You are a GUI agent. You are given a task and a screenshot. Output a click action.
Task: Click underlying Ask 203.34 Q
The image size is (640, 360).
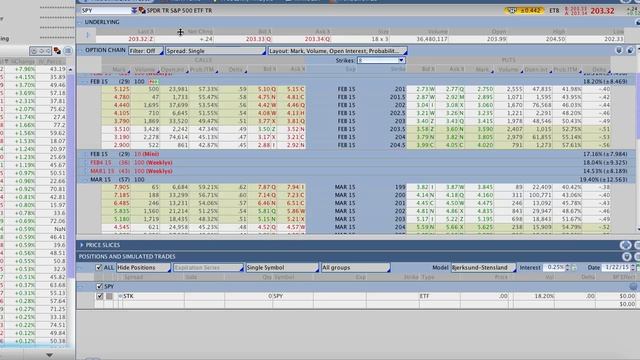pos(318,39)
